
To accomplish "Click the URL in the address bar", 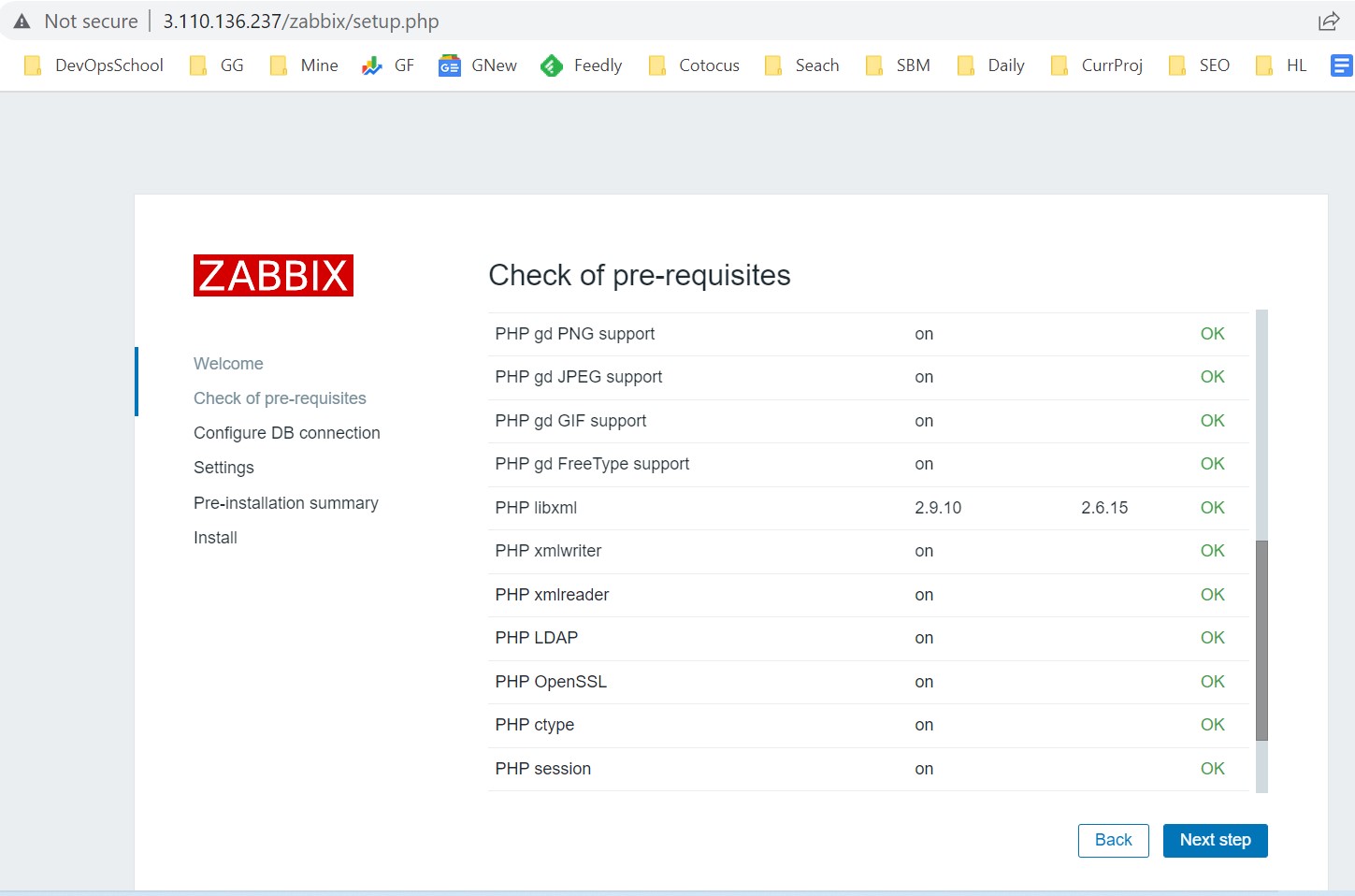I will (x=301, y=22).
